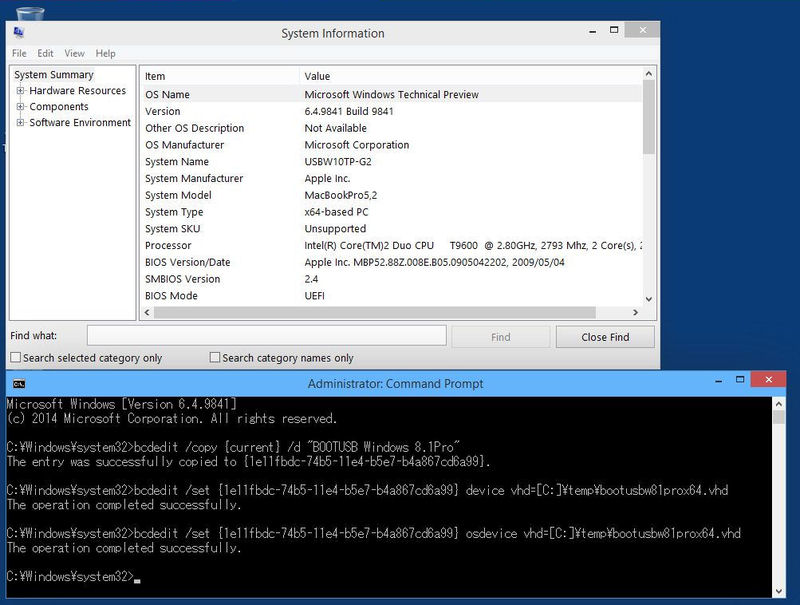Screen dimensions: 800x605
Task: Select the BIOS Mode row
Action: [391, 296]
